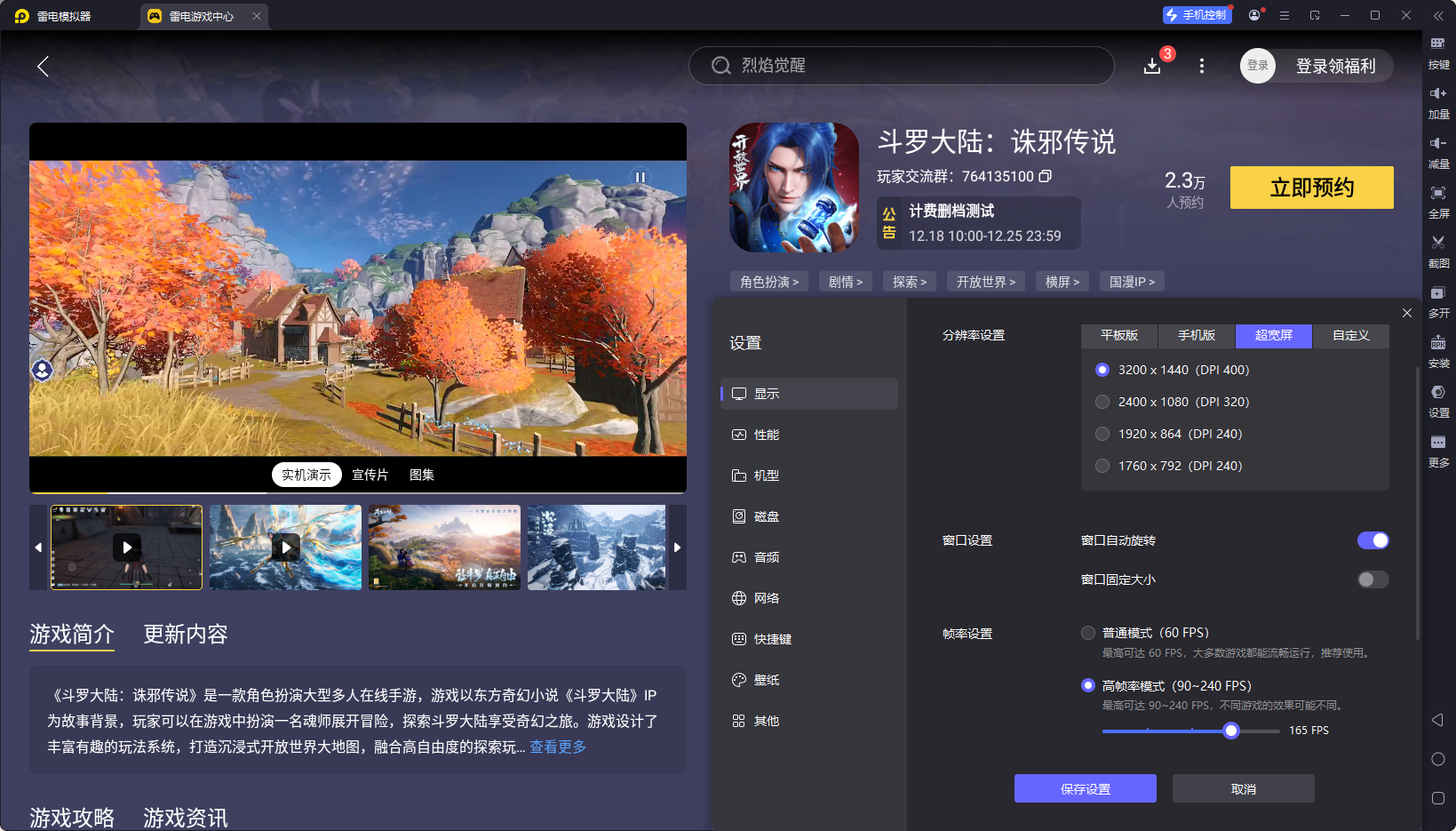Open the 按键 keymapping panel from the sidebar
This screenshot has height=831, width=1456.
coord(1439,53)
